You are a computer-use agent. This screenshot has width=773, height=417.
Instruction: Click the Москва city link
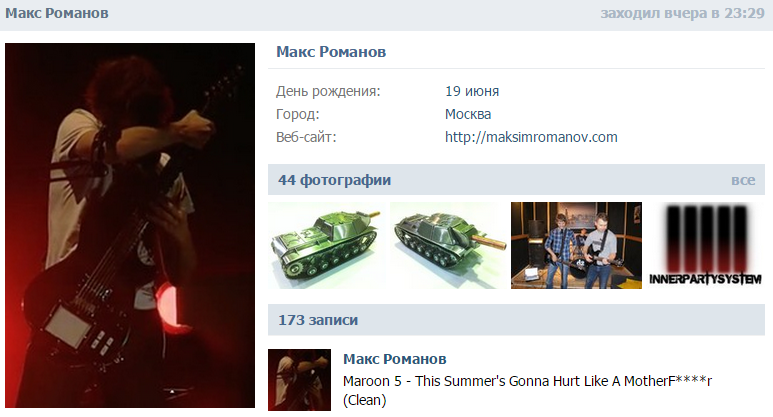click(x=468, y=114)
